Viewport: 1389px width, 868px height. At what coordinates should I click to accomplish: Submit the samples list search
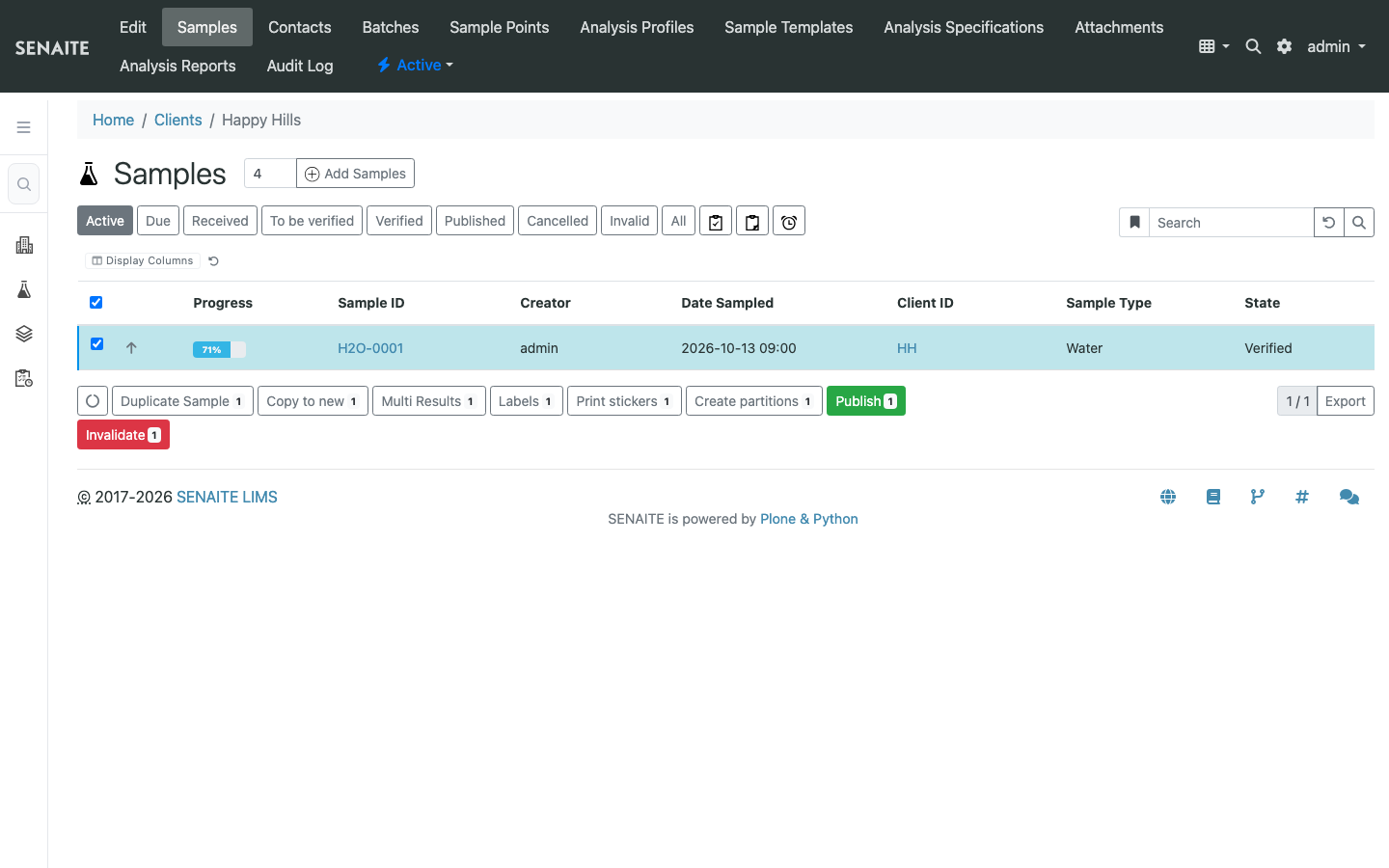pos(1359,223)
